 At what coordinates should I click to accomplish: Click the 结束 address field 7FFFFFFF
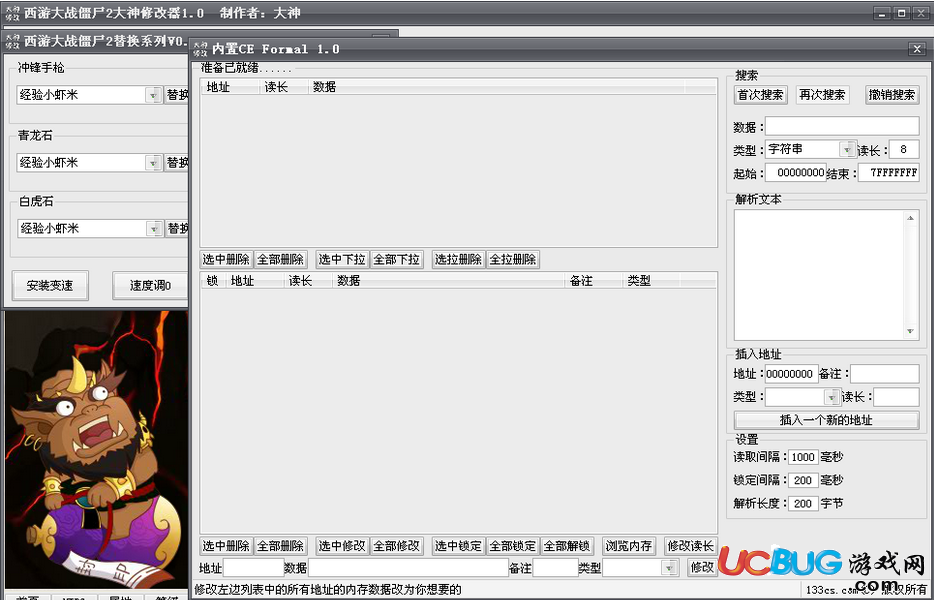point(888,173)
